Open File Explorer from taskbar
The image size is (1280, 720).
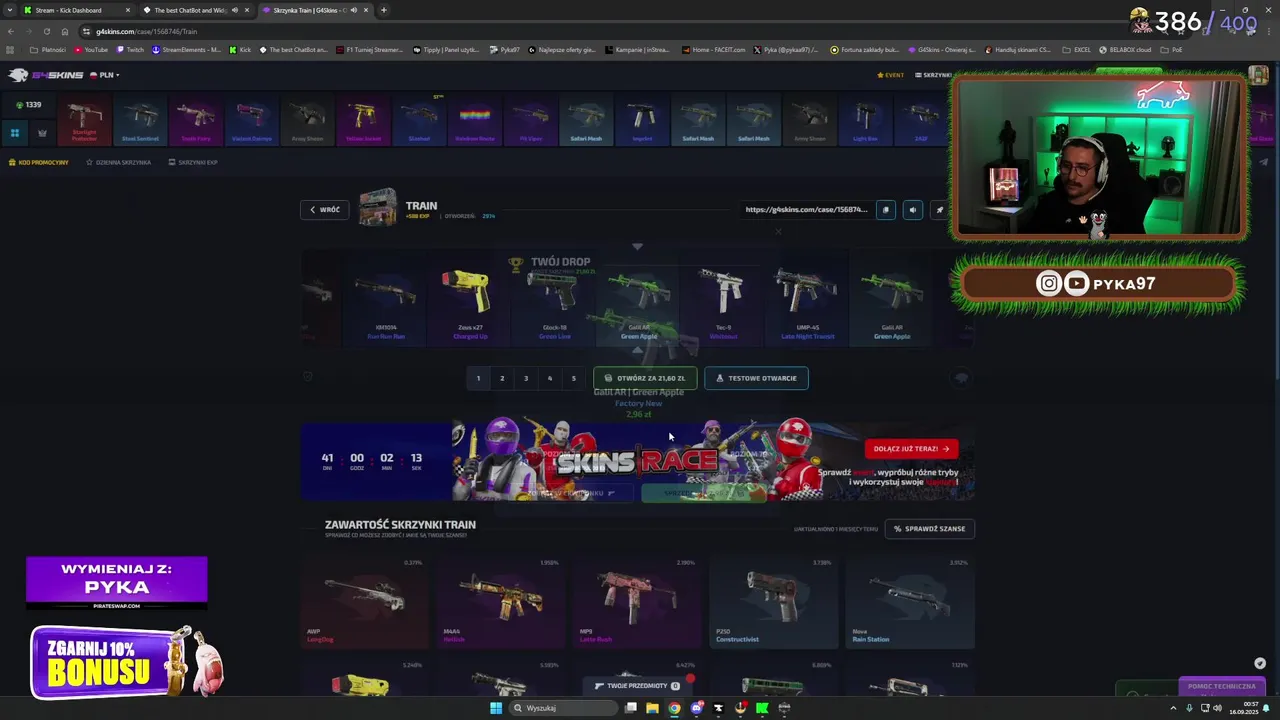click(x=652, y=708)
